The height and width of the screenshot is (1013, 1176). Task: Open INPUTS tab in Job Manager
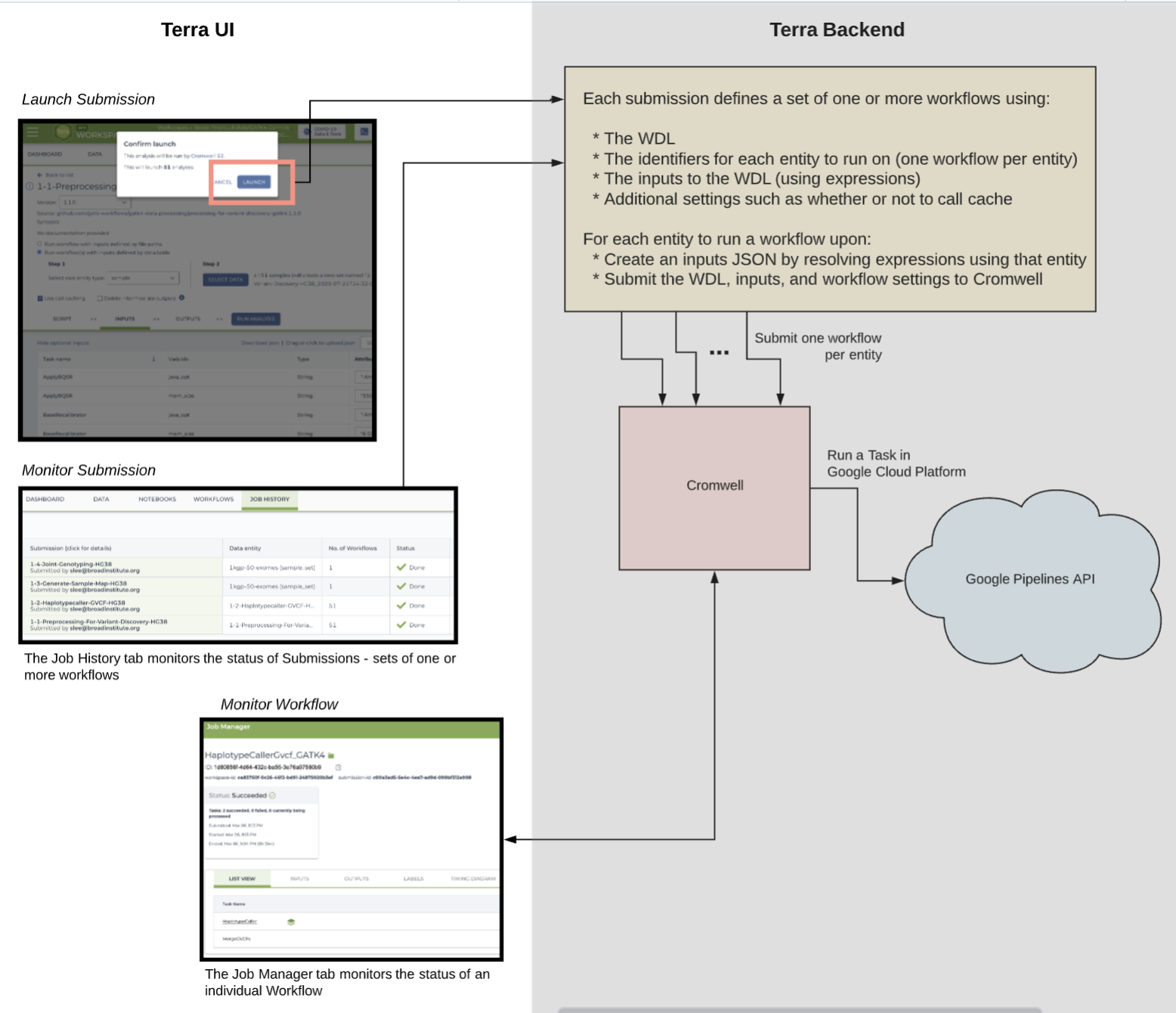(300, 878)
